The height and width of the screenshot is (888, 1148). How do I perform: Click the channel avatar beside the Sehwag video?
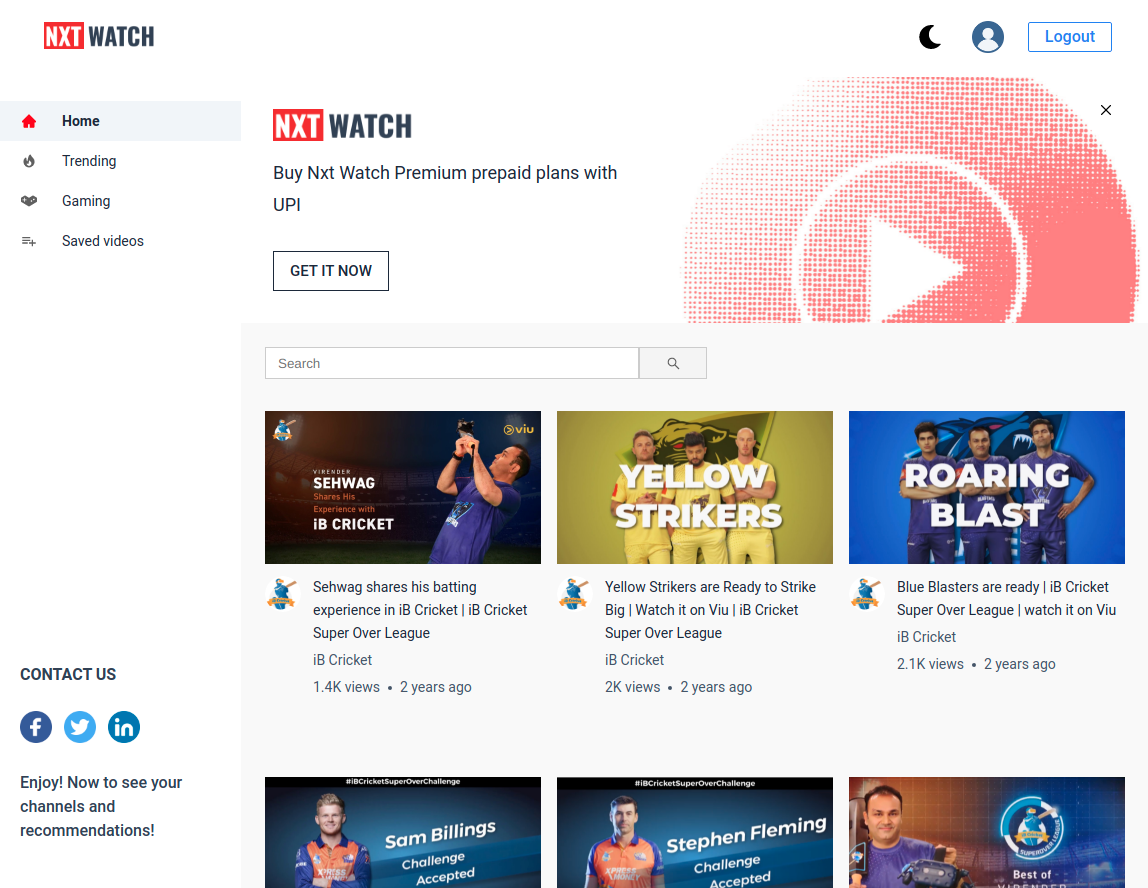(282, 594)
